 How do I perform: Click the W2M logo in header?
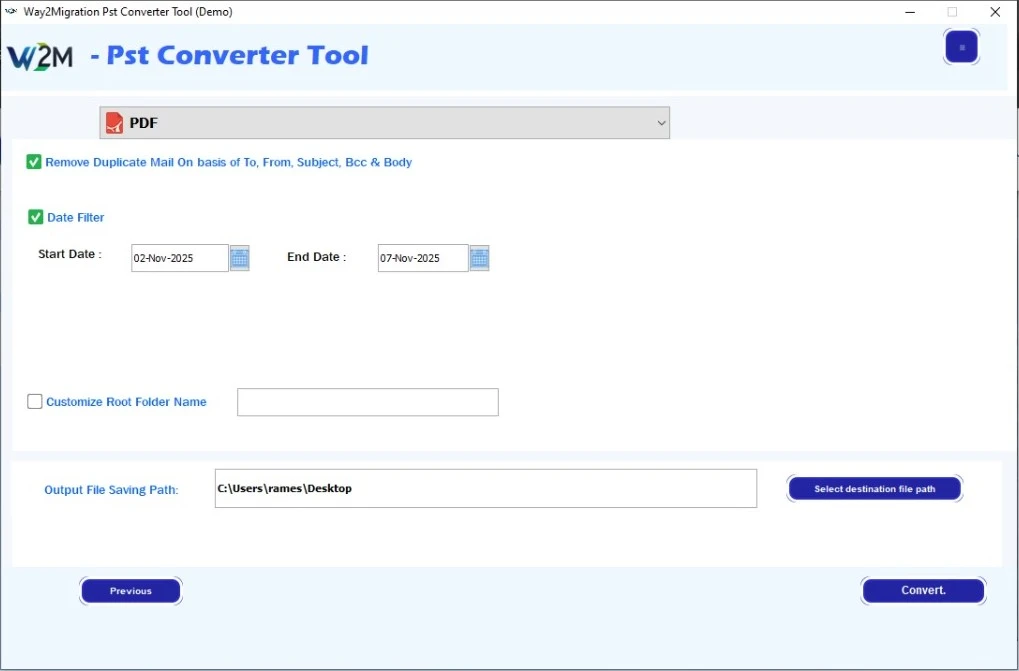tap(41, 56)
